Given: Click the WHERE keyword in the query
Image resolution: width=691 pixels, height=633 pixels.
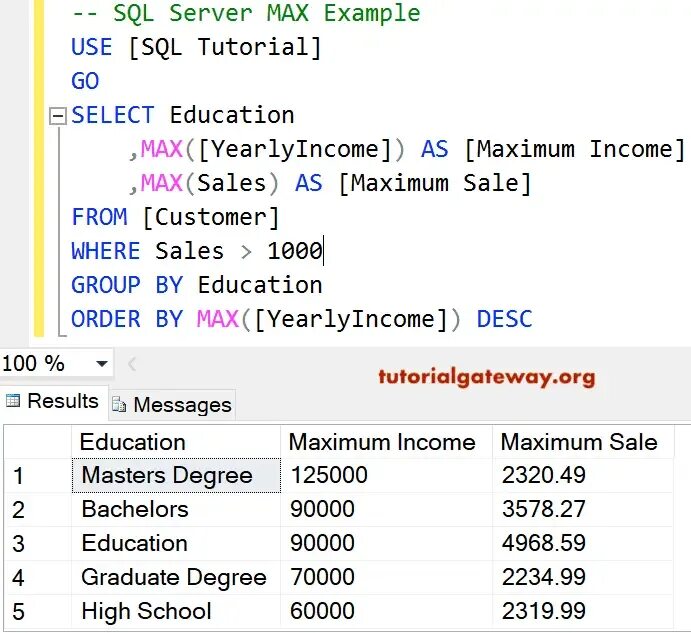Looking at the screenshot, I should pyautogui.click(x=106, y=251).
